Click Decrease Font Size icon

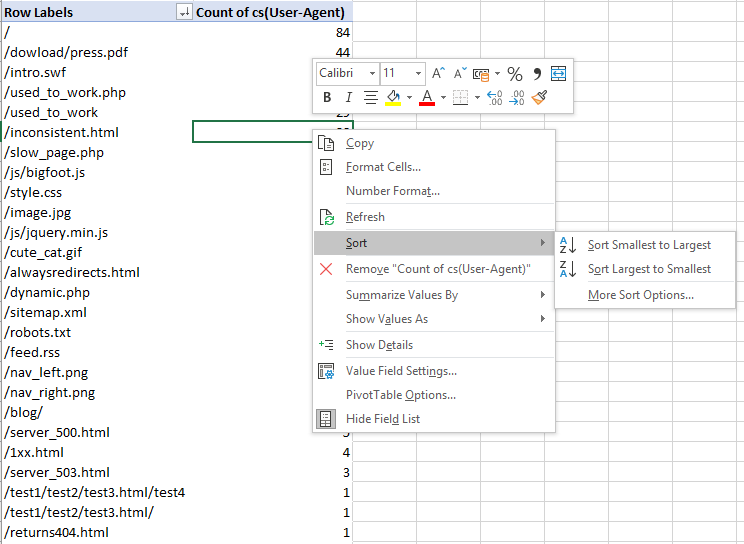click(x=460, y=74)
